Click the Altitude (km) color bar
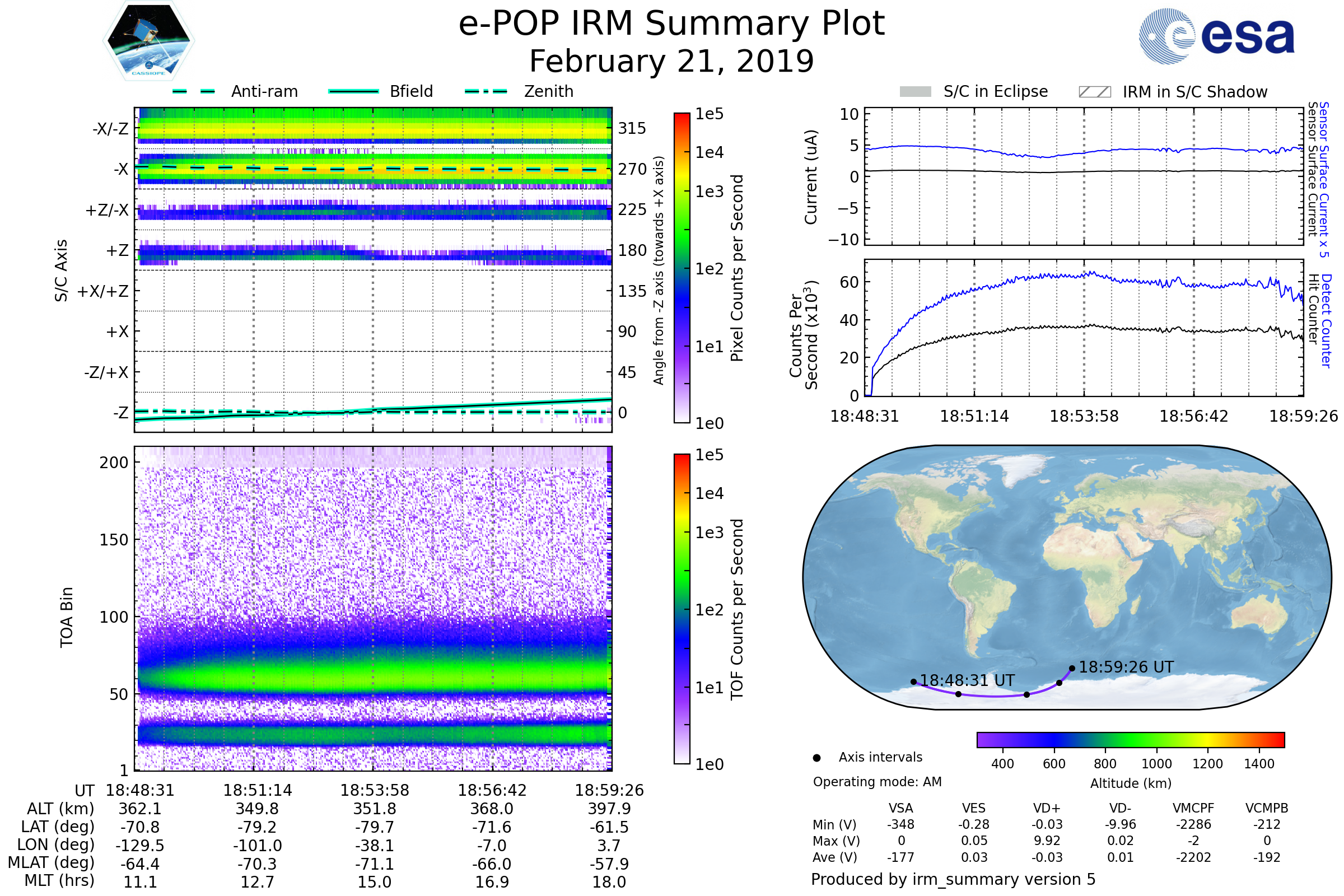This screenshot has height=896, width=1344. pyautogui.click(x=1130, y=739)
